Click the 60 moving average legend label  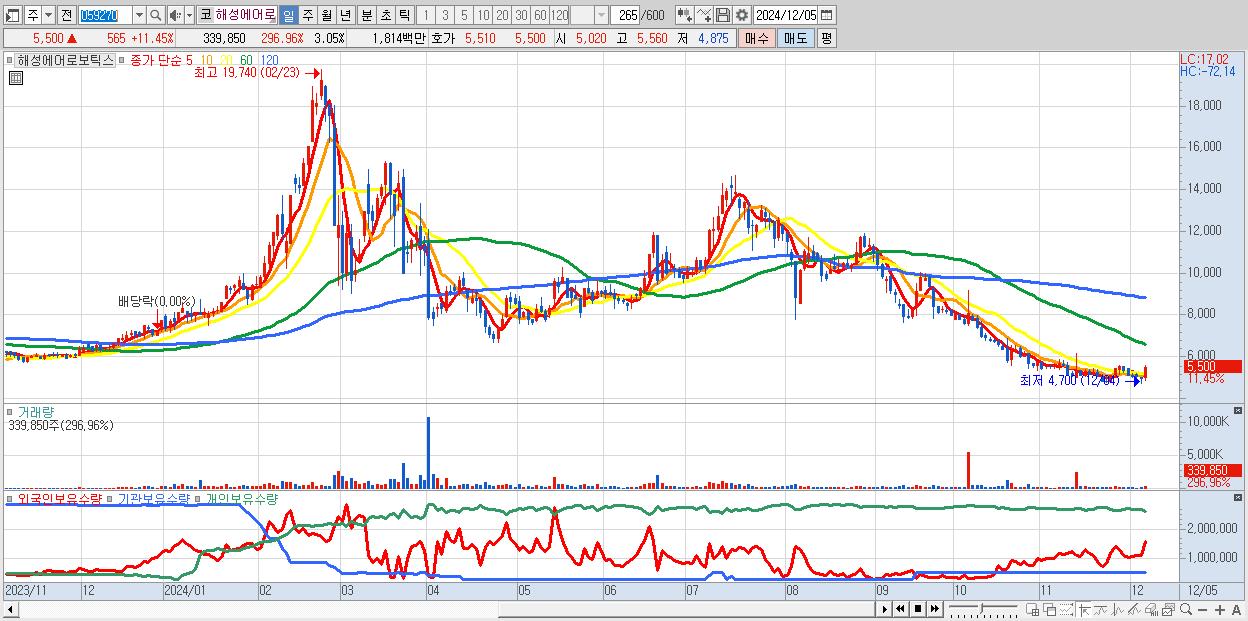point(246,60)
